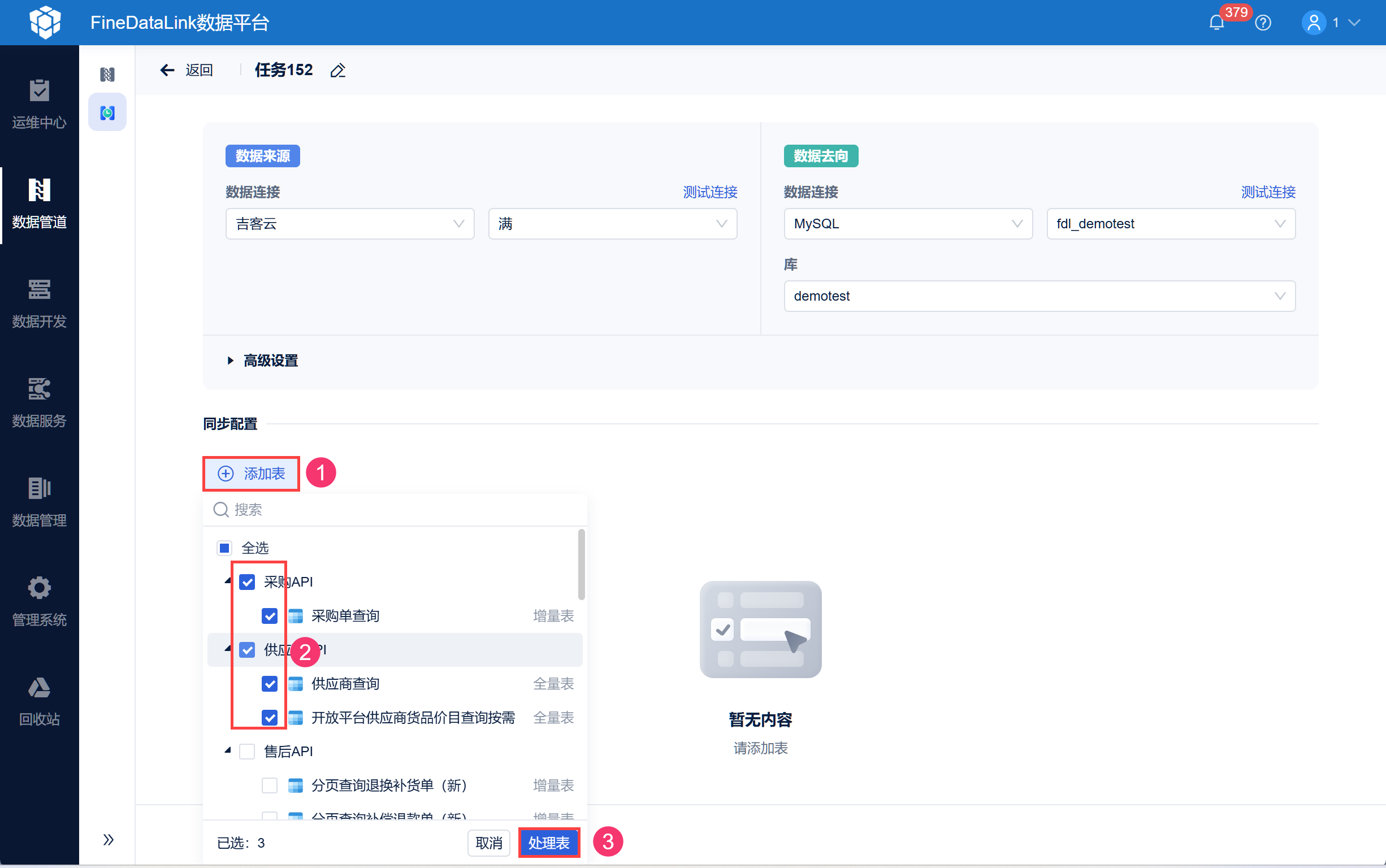The height and width of the screenshot is (868, 1386).
Task: Click the edit task name pencil icon
Action: point(337,71)
